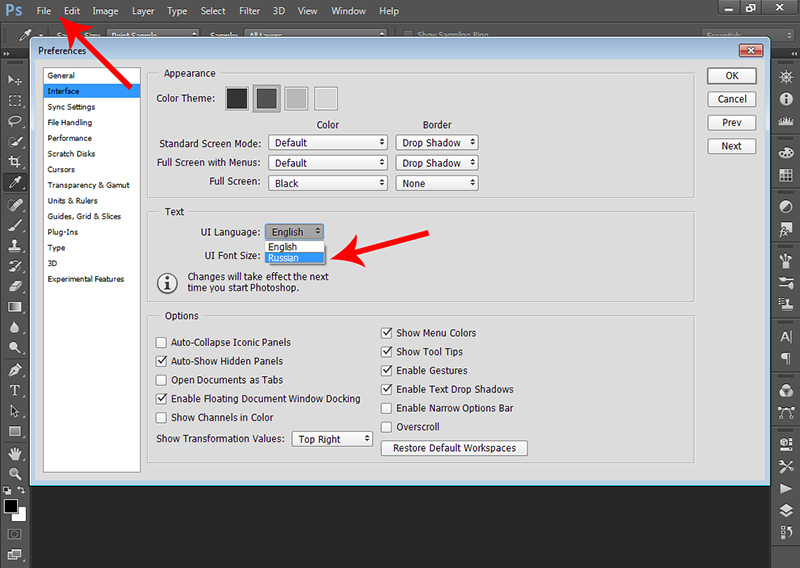The height and width of the screenshot is (568, 800).
Task: Switch to the Performance preferences category
Action: pos(69,138)
